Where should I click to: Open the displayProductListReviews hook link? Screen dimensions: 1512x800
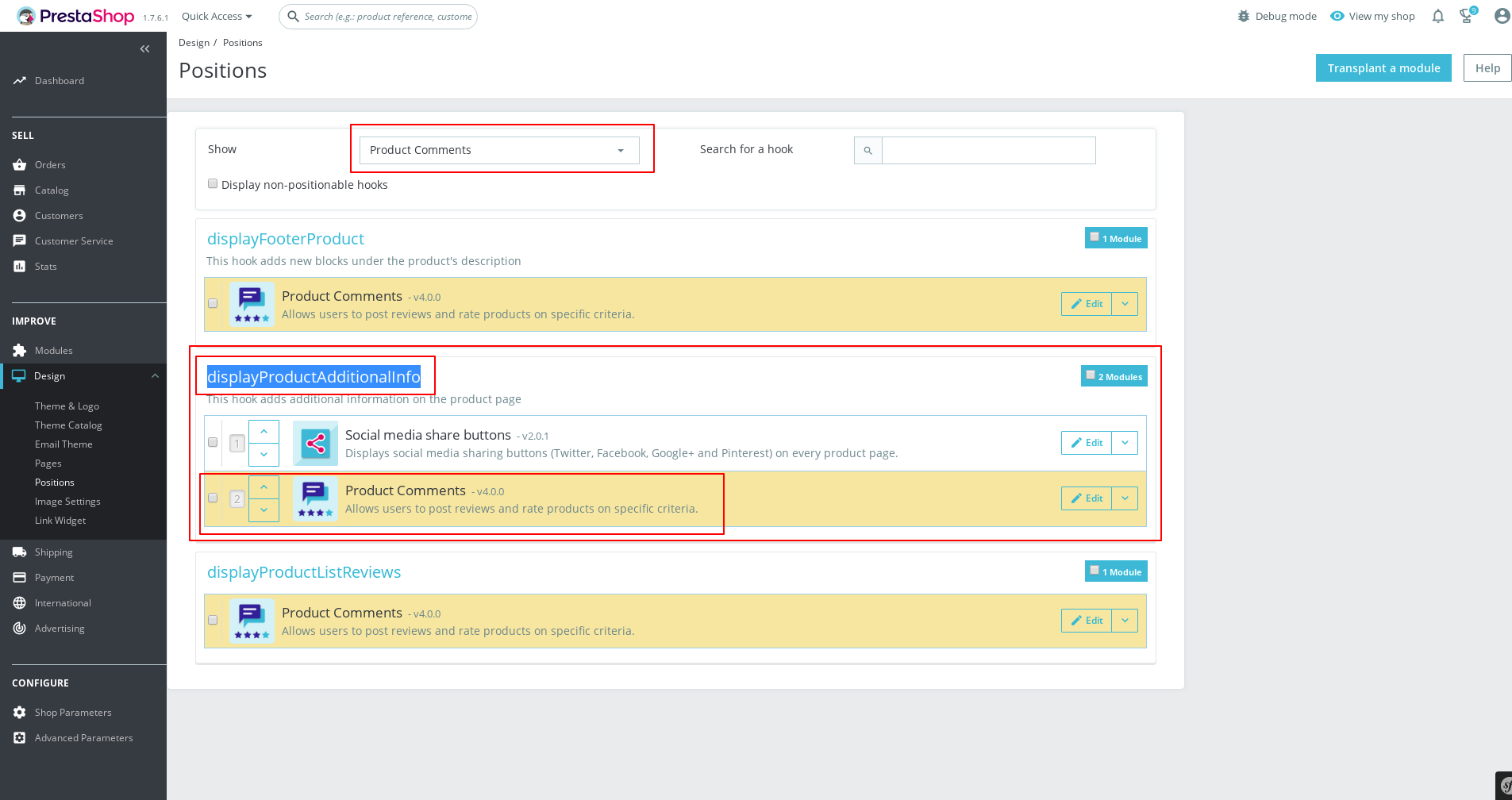click(304, 572)
